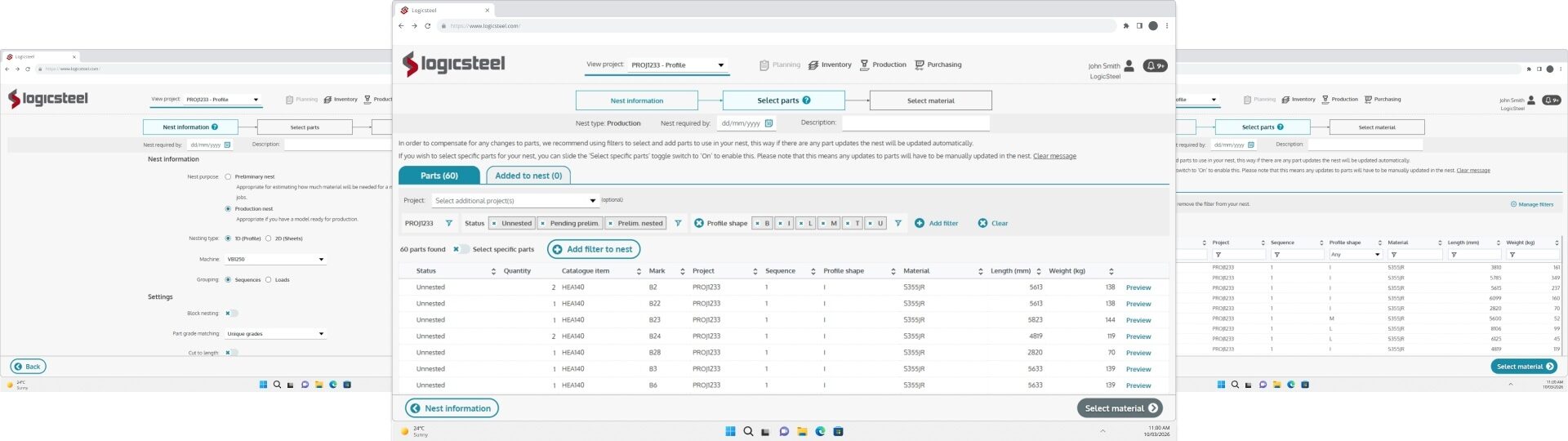Open the Select additional project(s) dropdown
Screen dimensions: 1568x441
pyautogui.click(x=514, y=200)
